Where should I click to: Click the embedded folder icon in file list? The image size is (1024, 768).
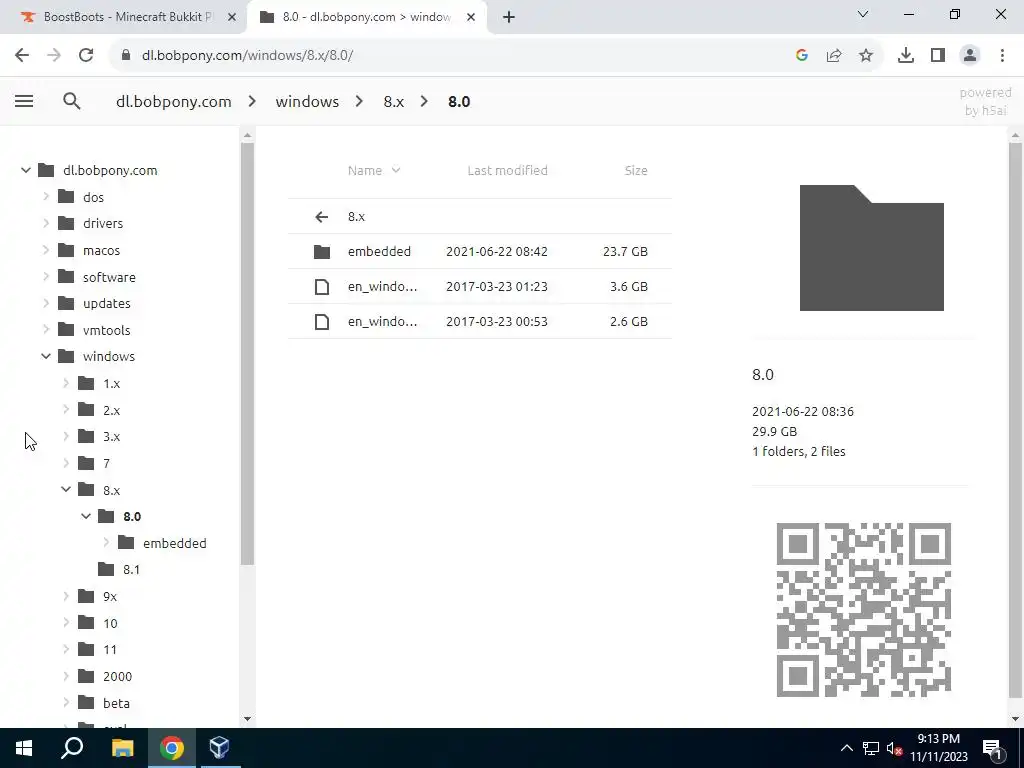pyautogui.click(x=321, y=251)
